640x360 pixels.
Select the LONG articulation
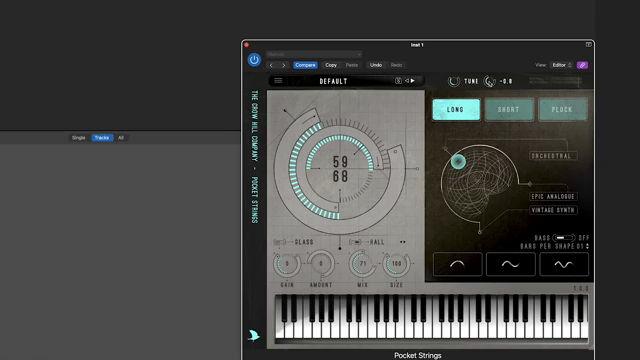point(456,109)
